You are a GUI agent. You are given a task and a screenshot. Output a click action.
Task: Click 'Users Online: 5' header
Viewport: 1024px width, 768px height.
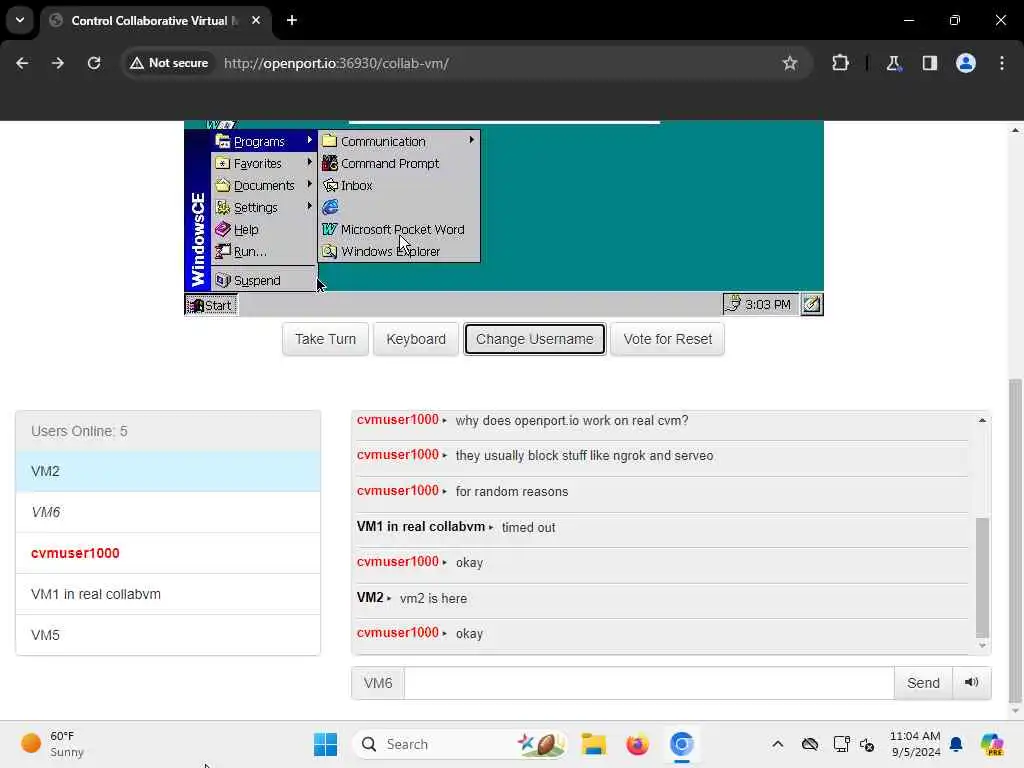coord(168,431)
